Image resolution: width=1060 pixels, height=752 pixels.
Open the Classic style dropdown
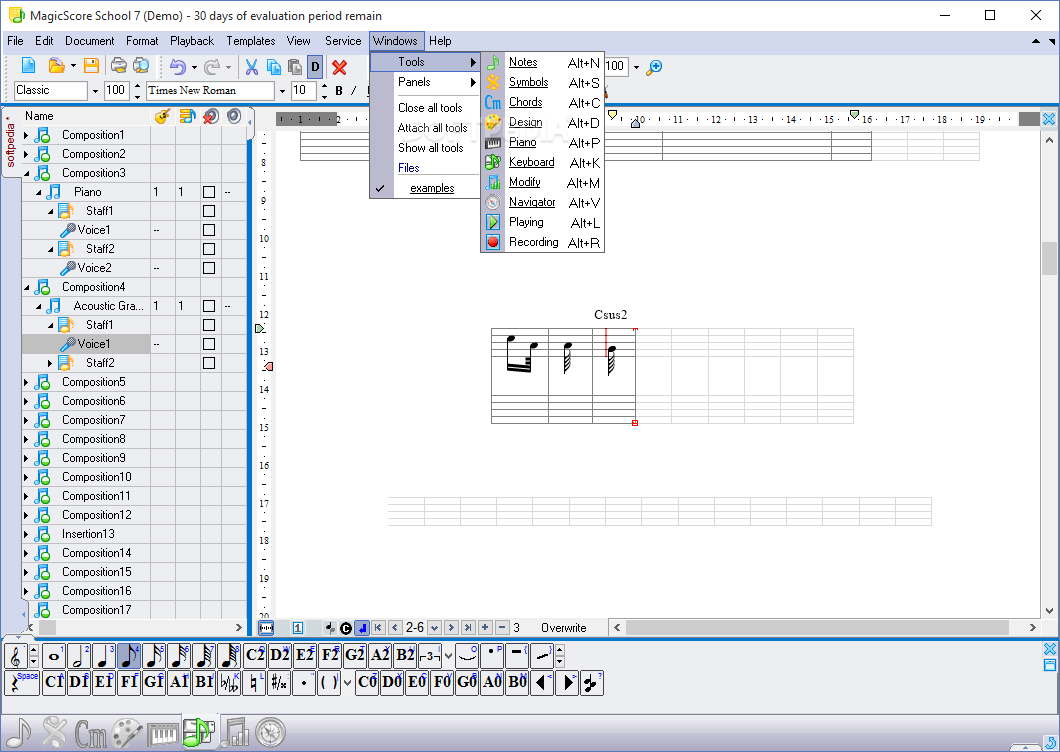(x=95, y=91)
